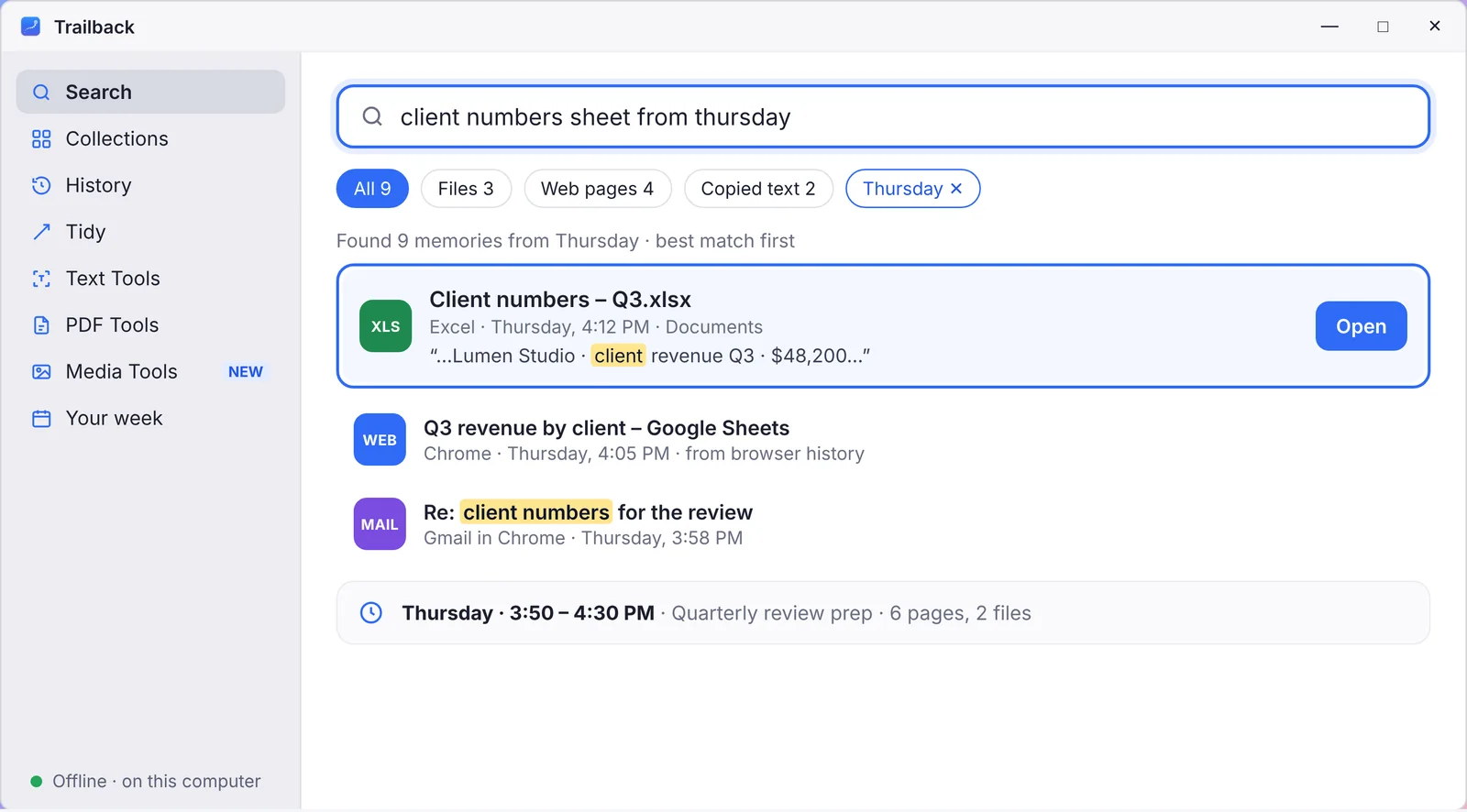Select Q3 revenue by client – Google Sheets result

(x=883, y=440)
